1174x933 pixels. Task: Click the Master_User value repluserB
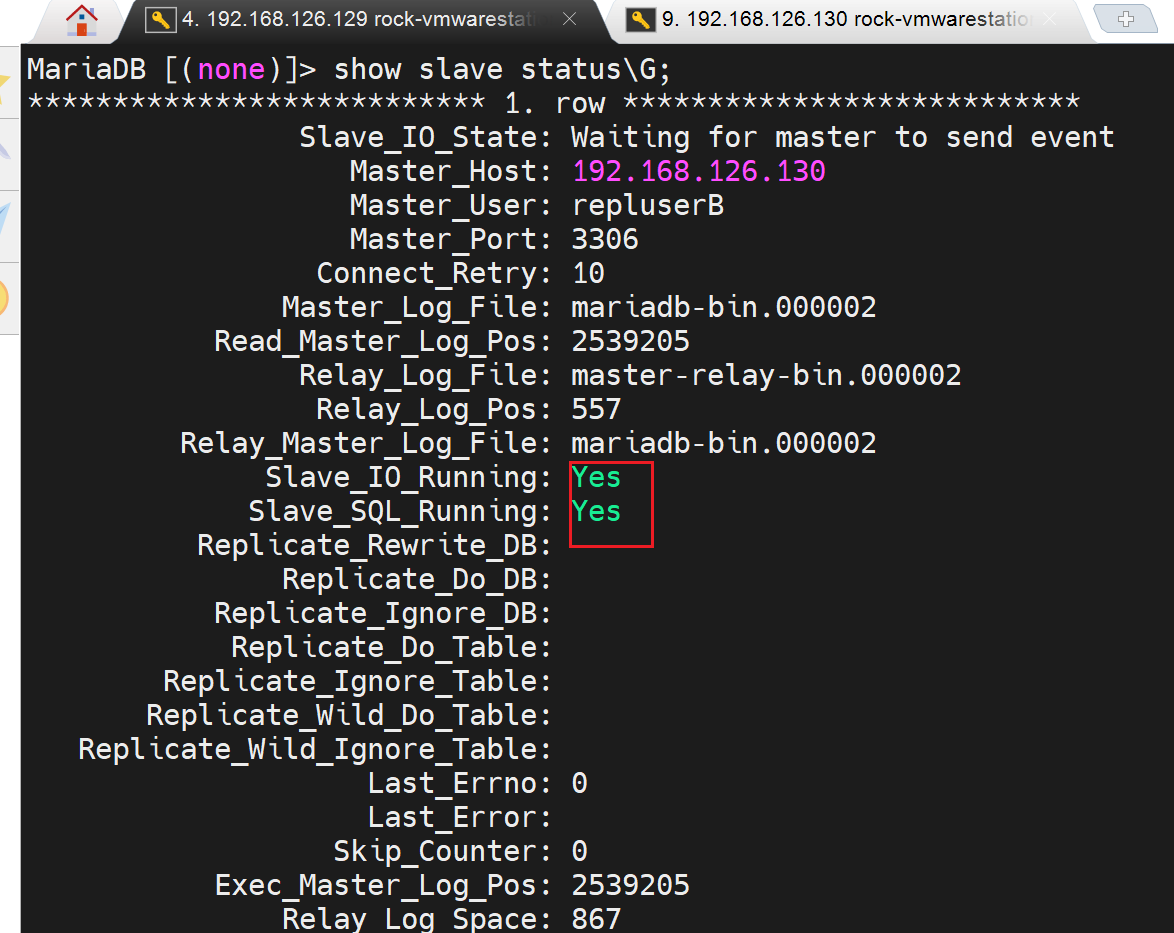point(647,205)
